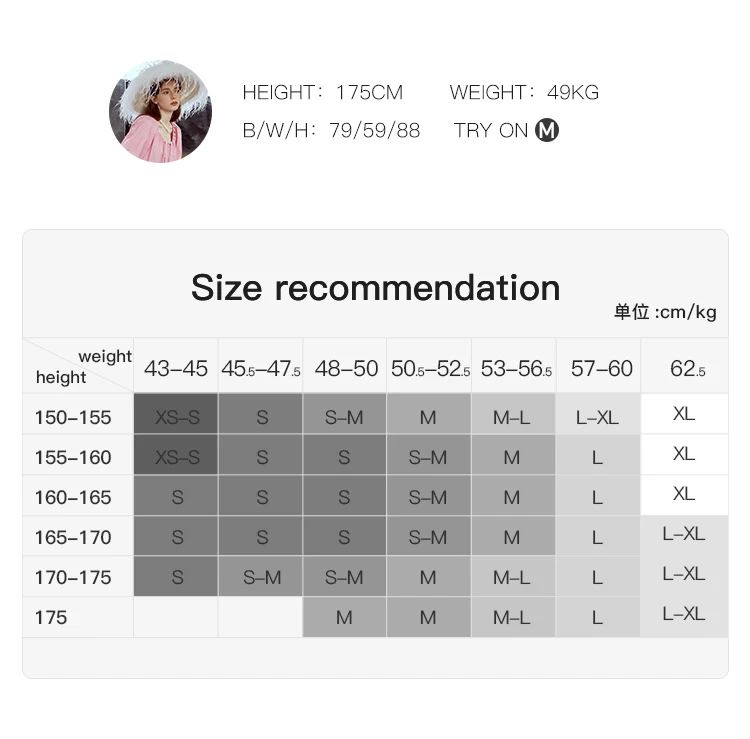
Task: Click the XL cell in the 160–165 row
Action: [684, 495]
